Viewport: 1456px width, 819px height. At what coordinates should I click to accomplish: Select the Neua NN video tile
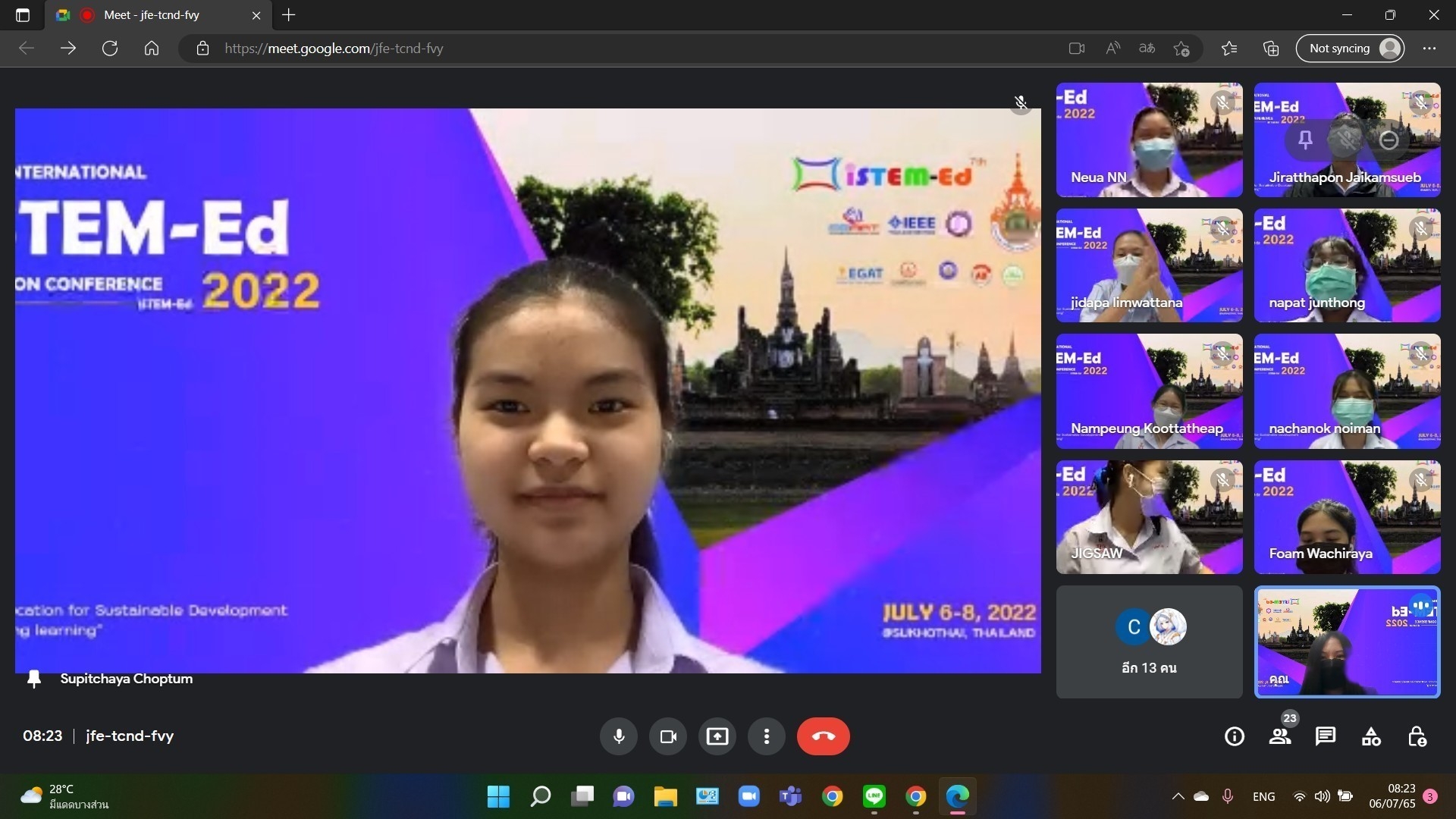click(1150, 140)
